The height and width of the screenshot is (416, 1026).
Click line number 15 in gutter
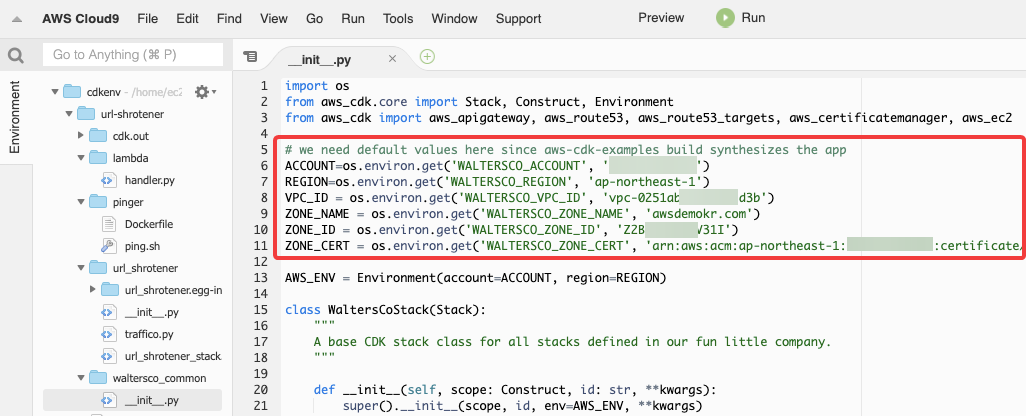pos(261,309)
